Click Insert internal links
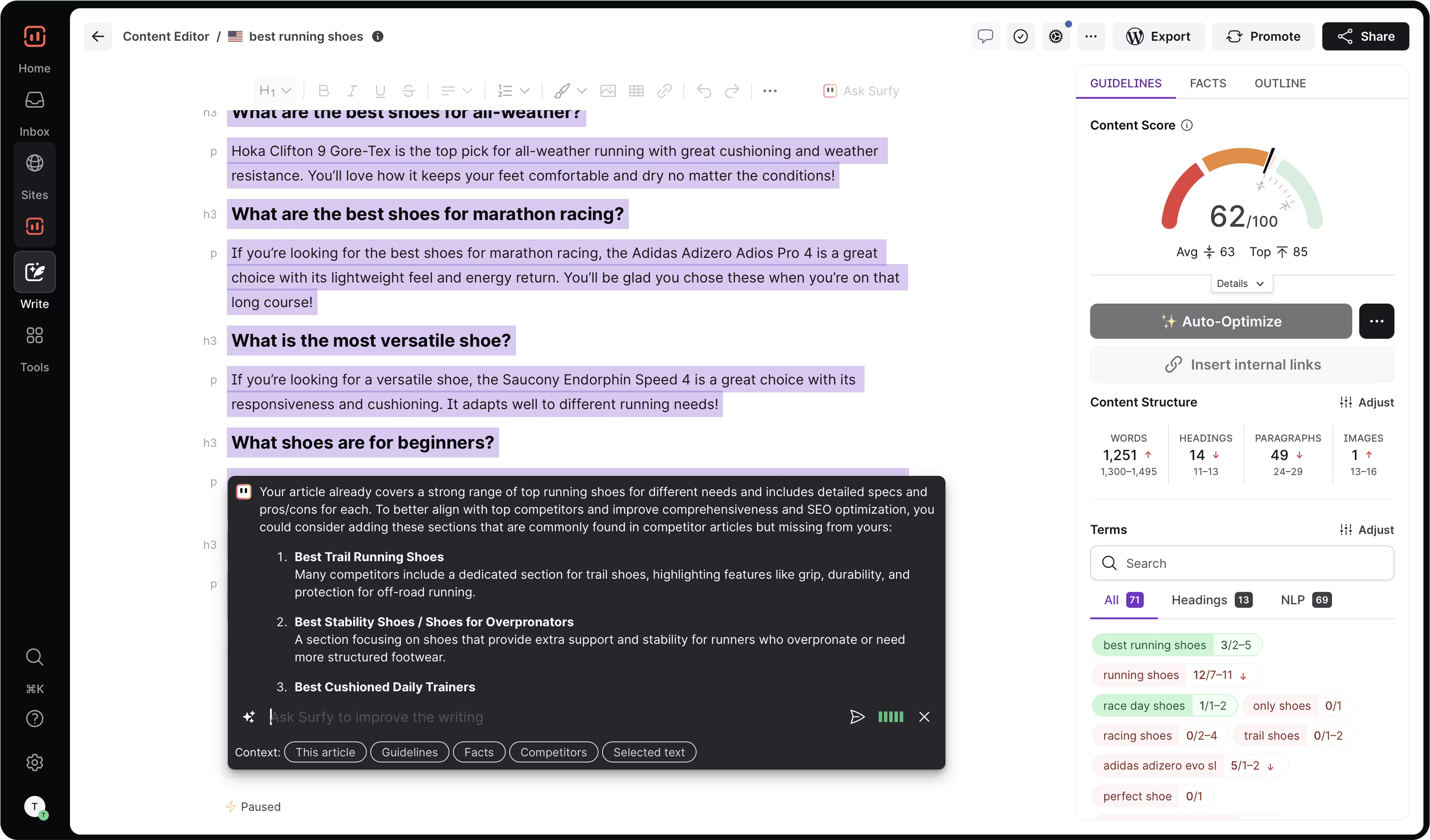 pos(1242,364)
